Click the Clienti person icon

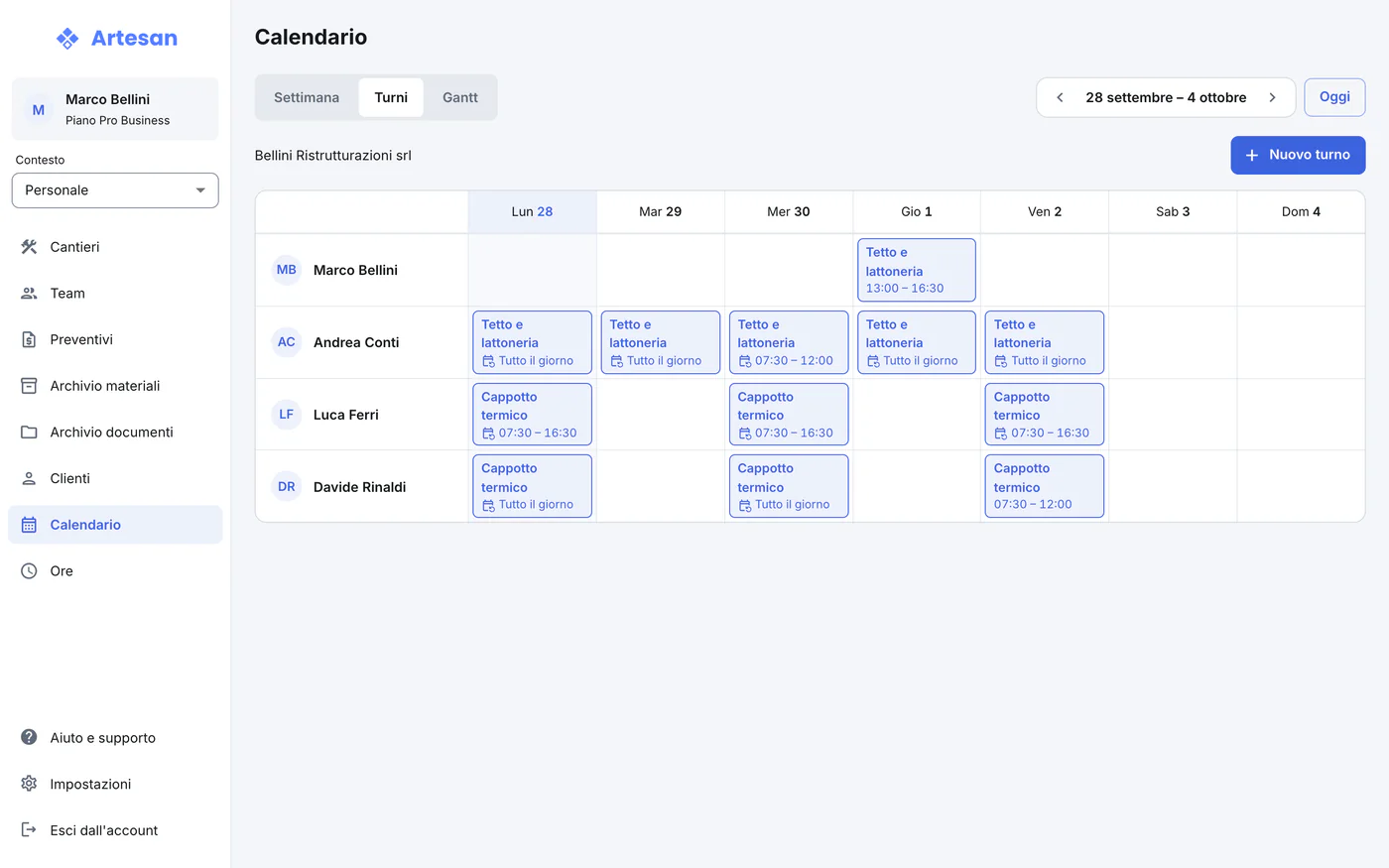pos(29,478)
